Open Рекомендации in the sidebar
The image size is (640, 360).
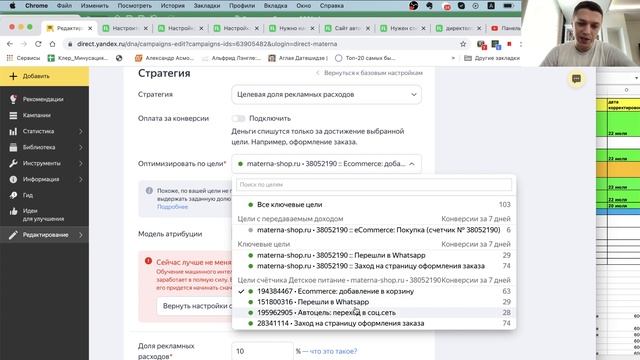tap(44, 99)
